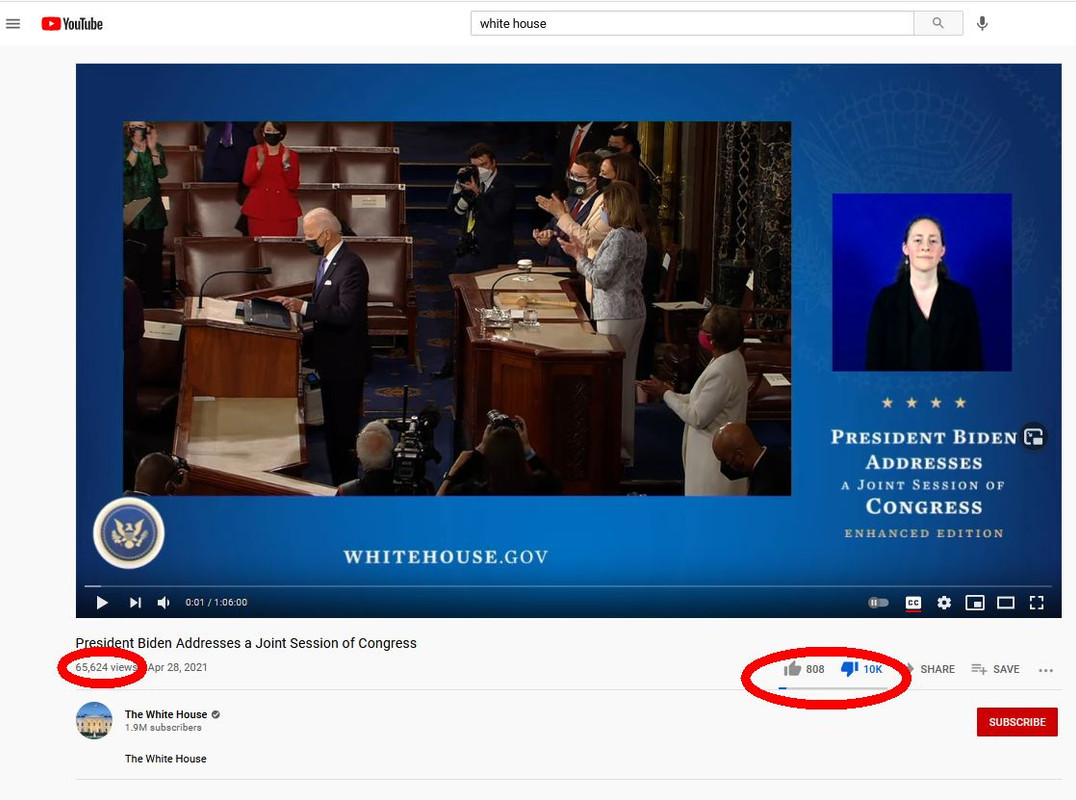Switch to theater mode
Image resolution: width=1076 pixels, height=800 pixels.
click(x=1005, y=602)
